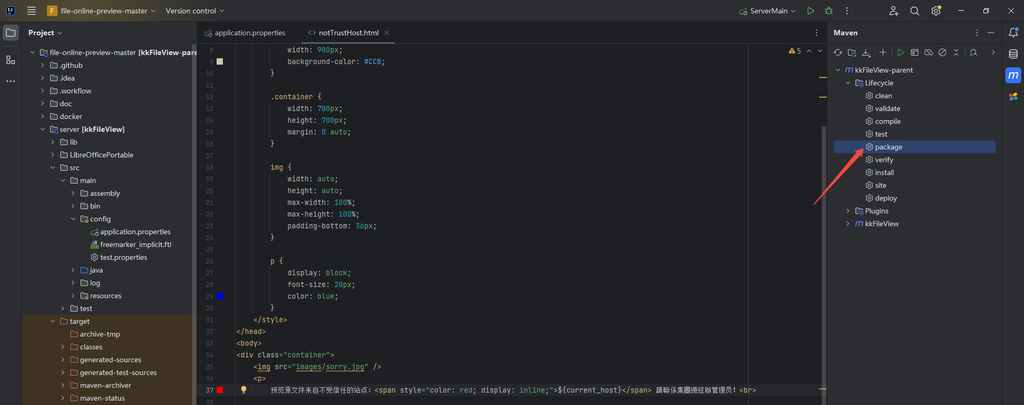Open IDE settings gear icon
This screenshot has width=1024, height=405.
[x=936, y=10]
